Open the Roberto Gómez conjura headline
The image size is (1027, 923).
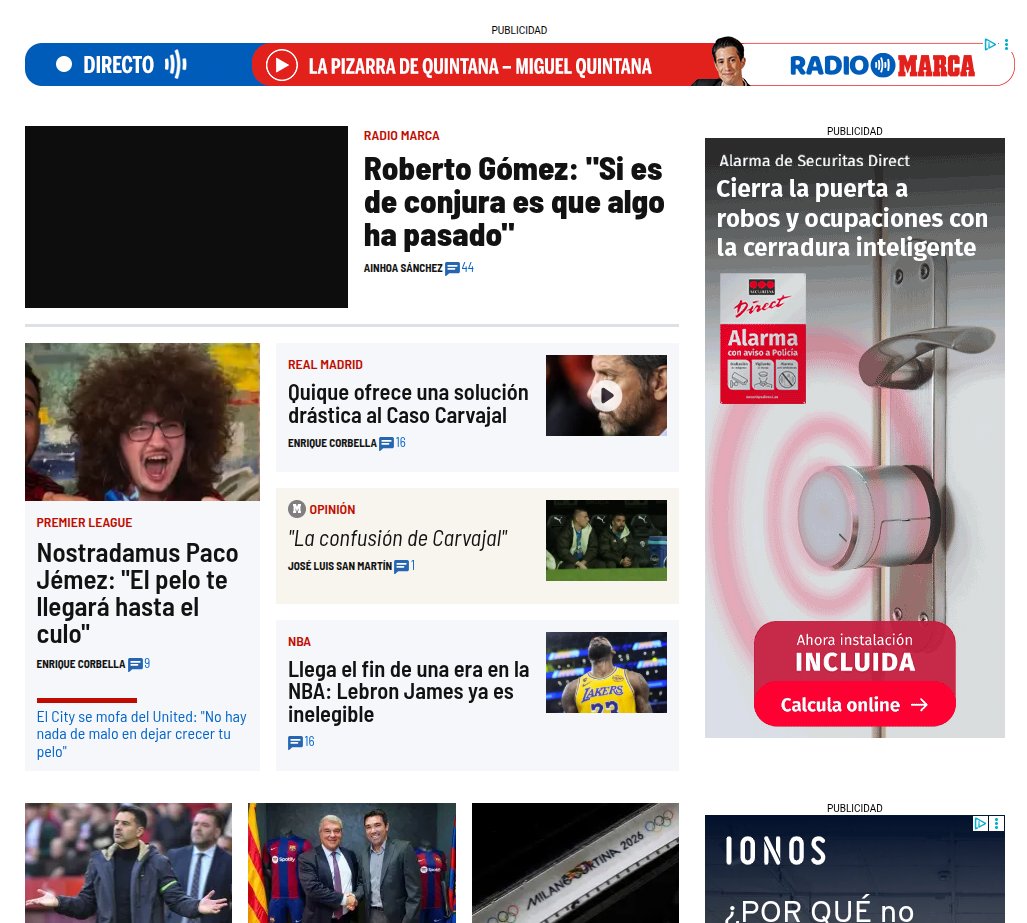[513, 201]
